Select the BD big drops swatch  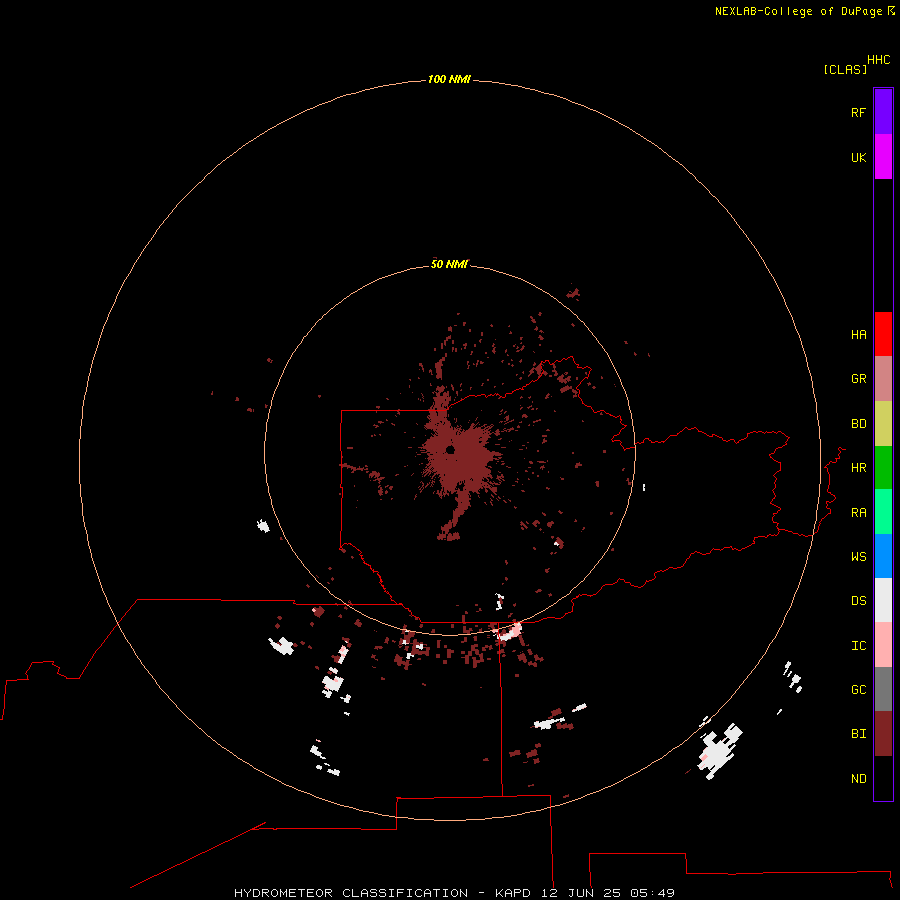click(x=883, y=424)
